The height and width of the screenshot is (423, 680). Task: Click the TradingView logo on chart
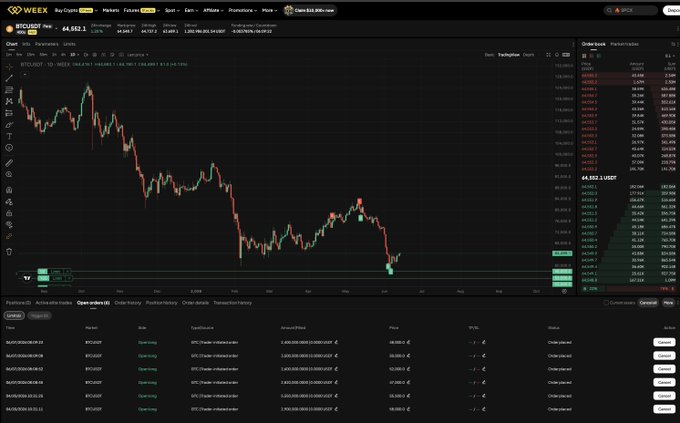27,278
